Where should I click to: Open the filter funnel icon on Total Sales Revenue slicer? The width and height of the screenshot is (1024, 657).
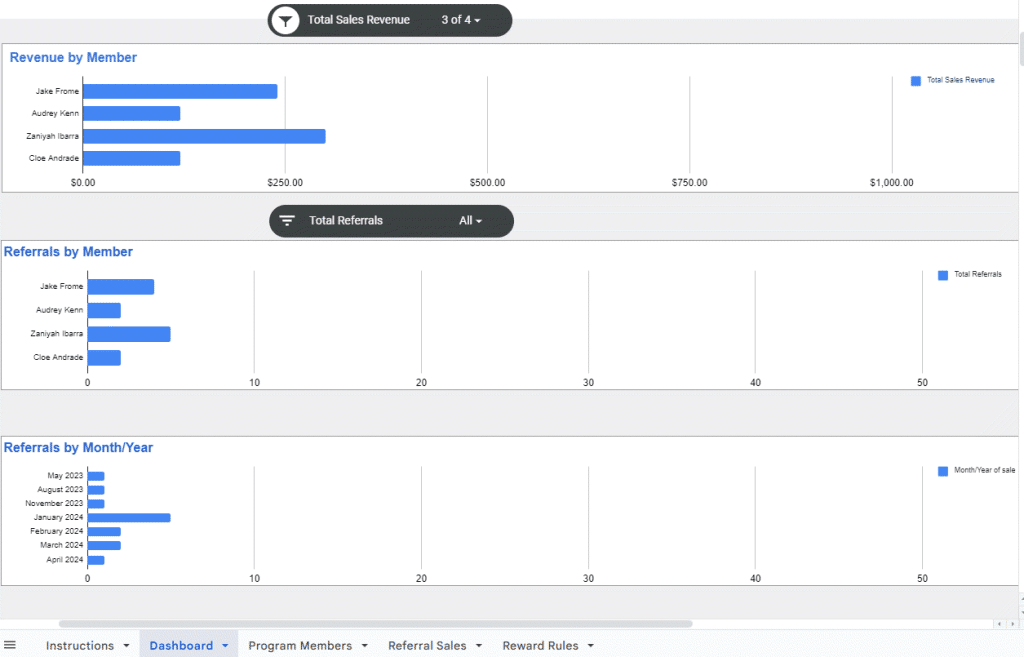click(x=285, y=19)
